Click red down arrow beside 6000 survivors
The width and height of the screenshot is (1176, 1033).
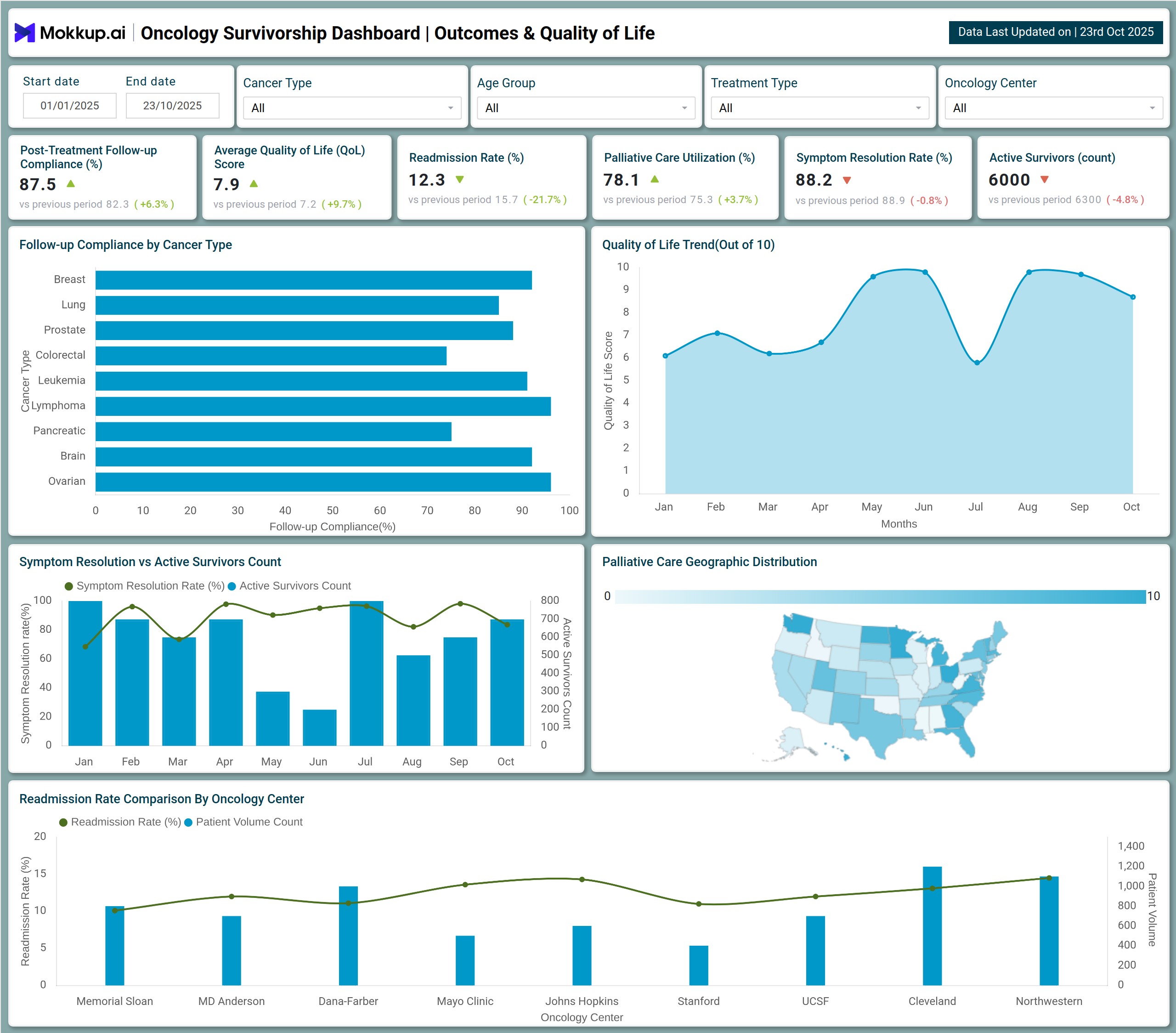coord(1045,180)
